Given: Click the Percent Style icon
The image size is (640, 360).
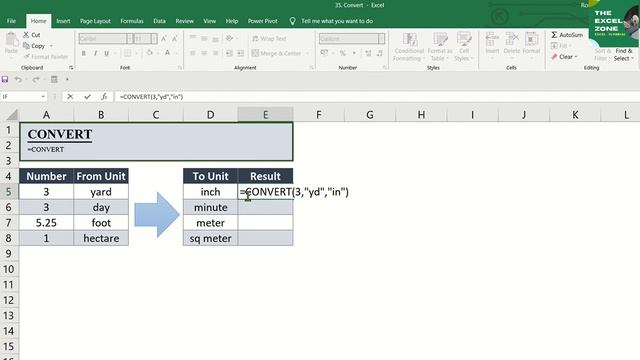Looking at the screenshot, I should click(342, 53).
